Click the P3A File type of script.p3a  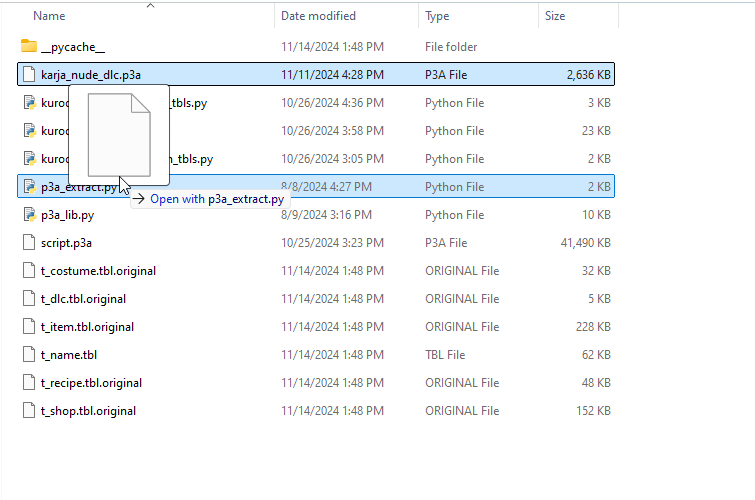446,242
